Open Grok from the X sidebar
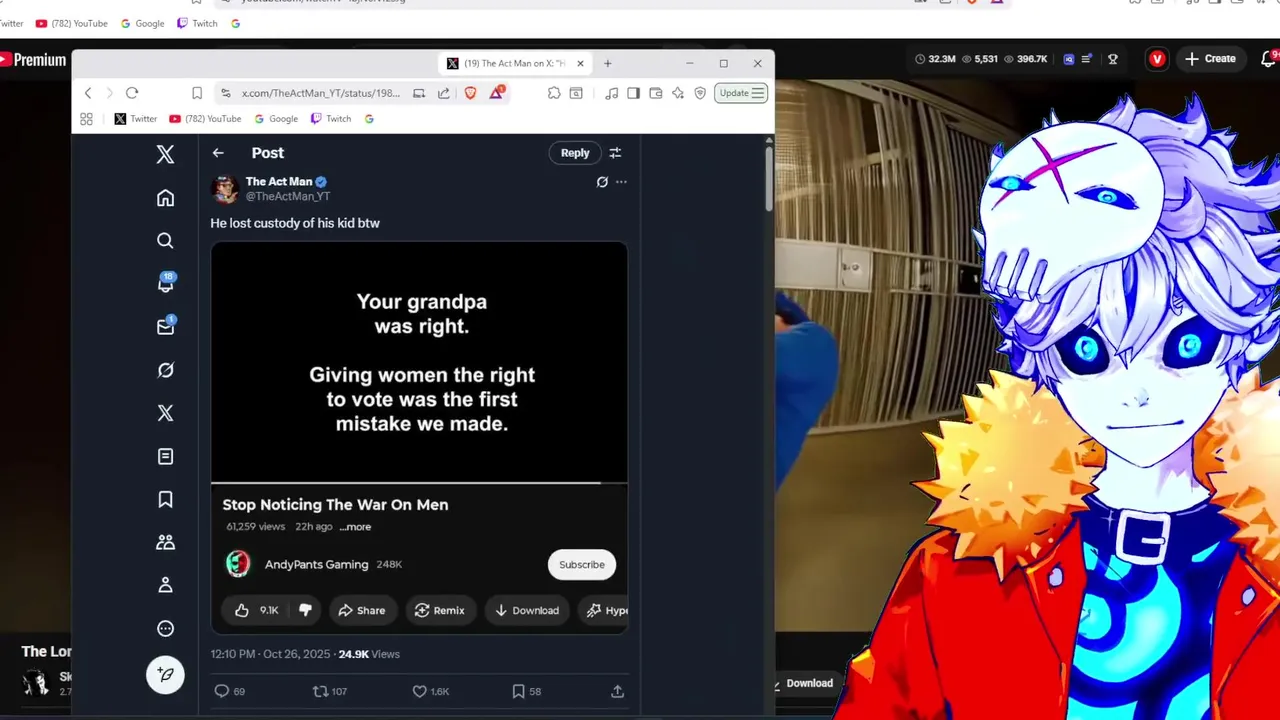This screenshot has height=720, width=1280. coord(165,370)
